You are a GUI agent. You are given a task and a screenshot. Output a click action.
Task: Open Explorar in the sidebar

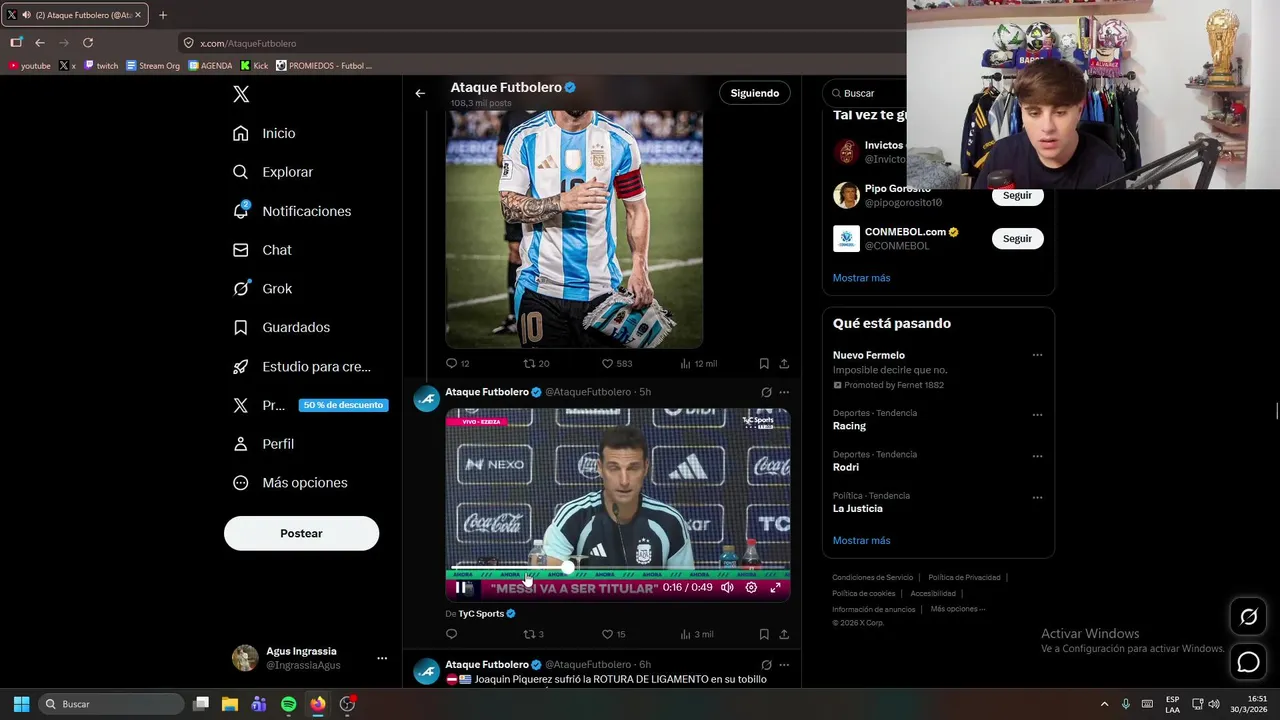273,172
